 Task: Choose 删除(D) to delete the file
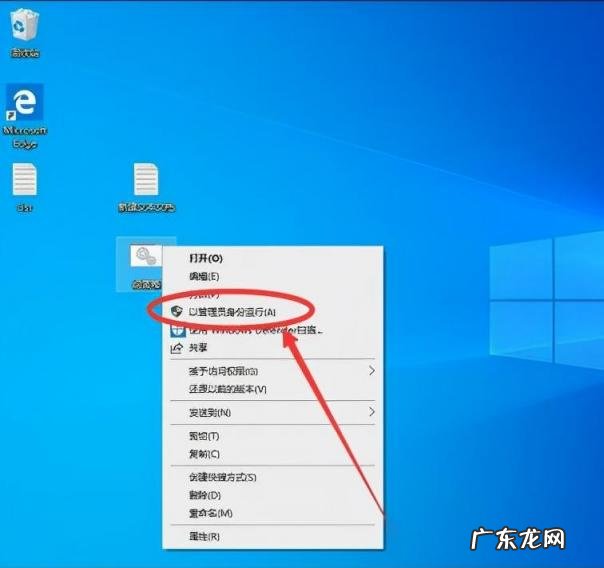205,495
